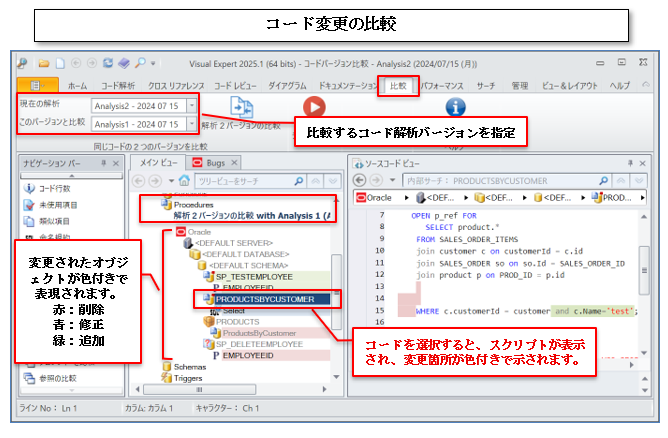Screen dimensions: 668x438
Task: Switch to the 比較 ribbon tab
Action: click(x=395, y=86)
